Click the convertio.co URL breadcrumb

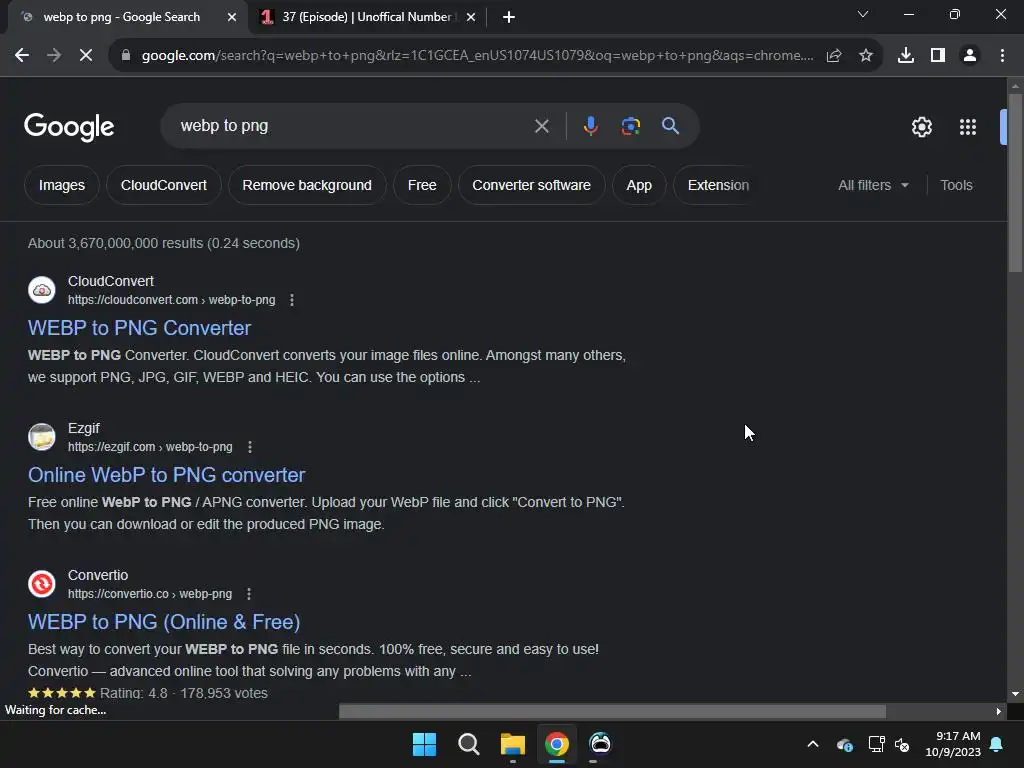coord(150,594)
